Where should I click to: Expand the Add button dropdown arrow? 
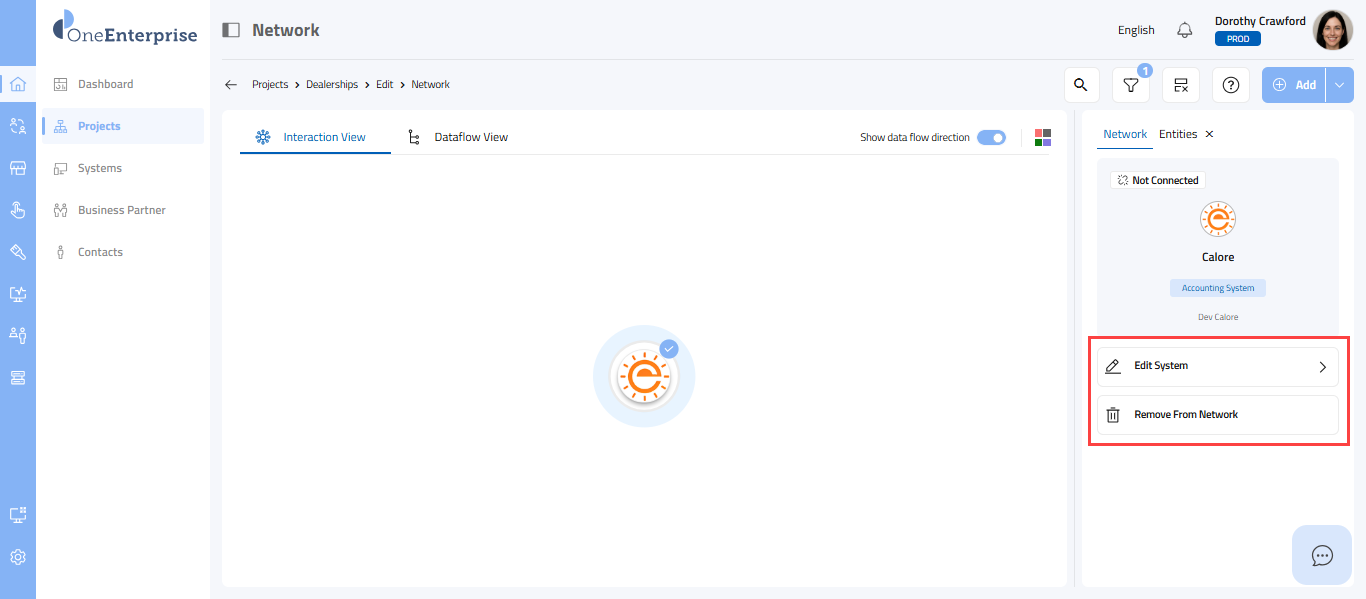coord(1340,85)
